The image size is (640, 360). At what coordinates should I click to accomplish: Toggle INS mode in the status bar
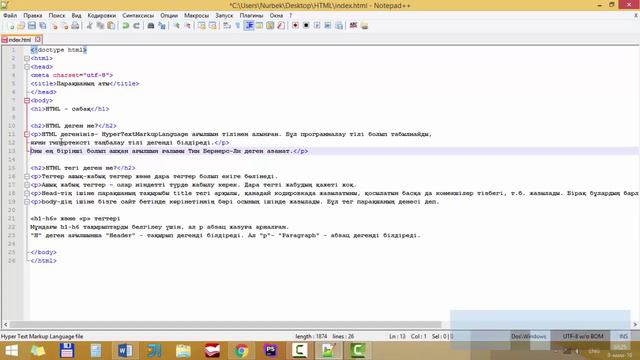pyautogui.click(x=623, y=336)
